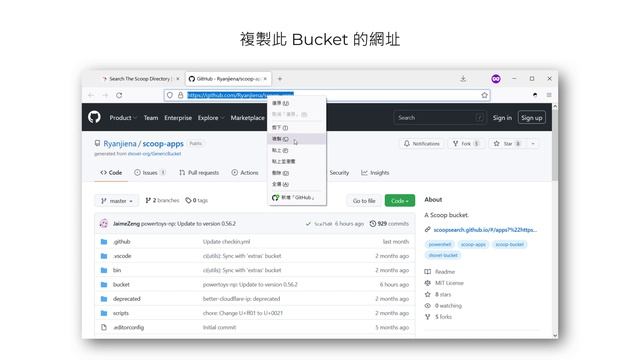Click the padlock site security icon
The height and width of the screenshot is (360, 640).
[180, 95]
